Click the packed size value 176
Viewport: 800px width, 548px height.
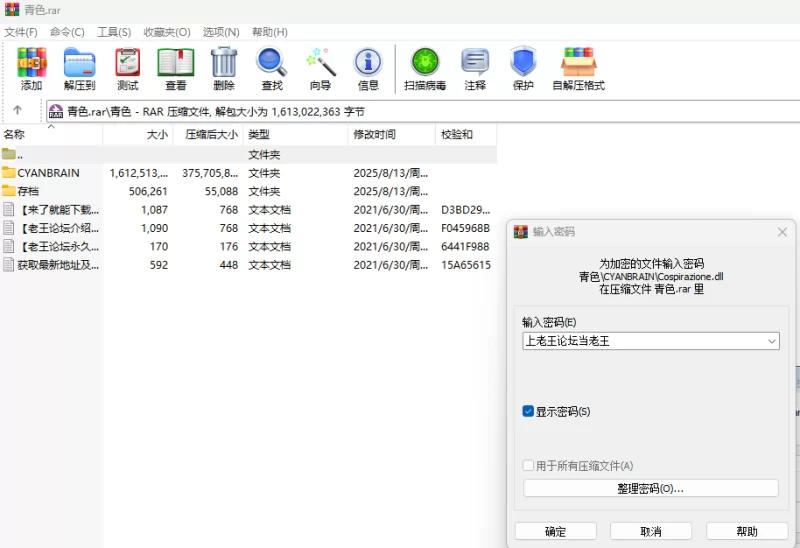tap(229, 246)
